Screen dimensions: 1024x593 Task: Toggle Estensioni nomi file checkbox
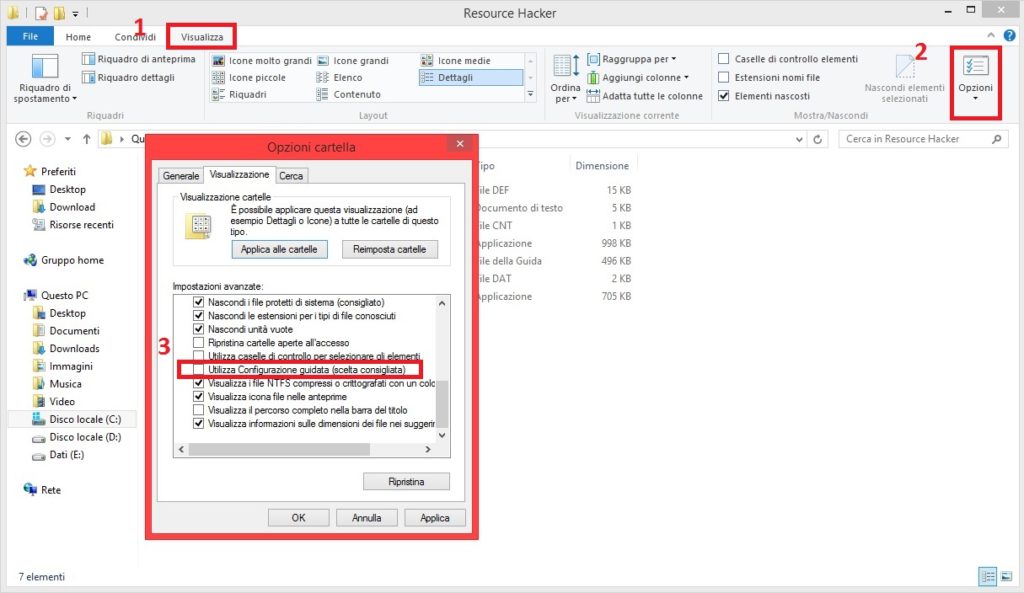click(723, 77)
